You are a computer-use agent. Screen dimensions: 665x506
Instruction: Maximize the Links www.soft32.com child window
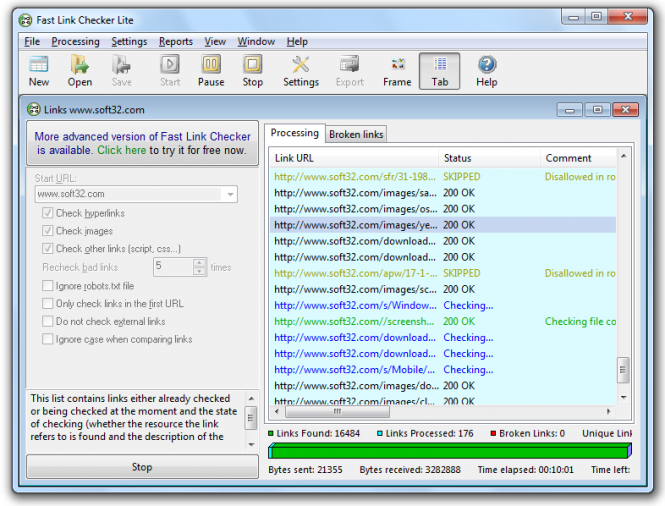597,110
